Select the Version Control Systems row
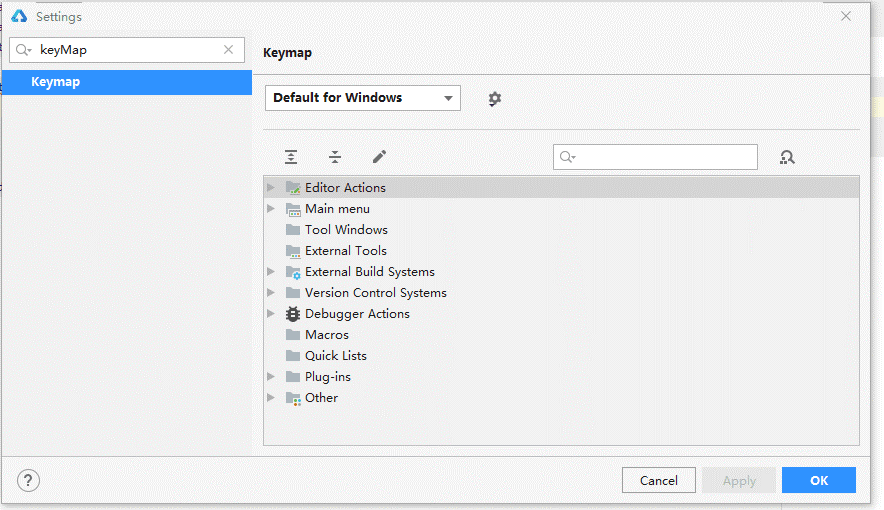884x510 pixels. (562, 292)
